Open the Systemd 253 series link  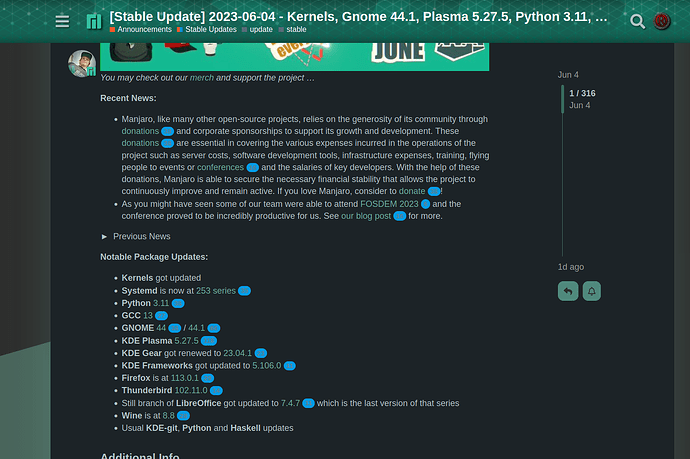215,290
